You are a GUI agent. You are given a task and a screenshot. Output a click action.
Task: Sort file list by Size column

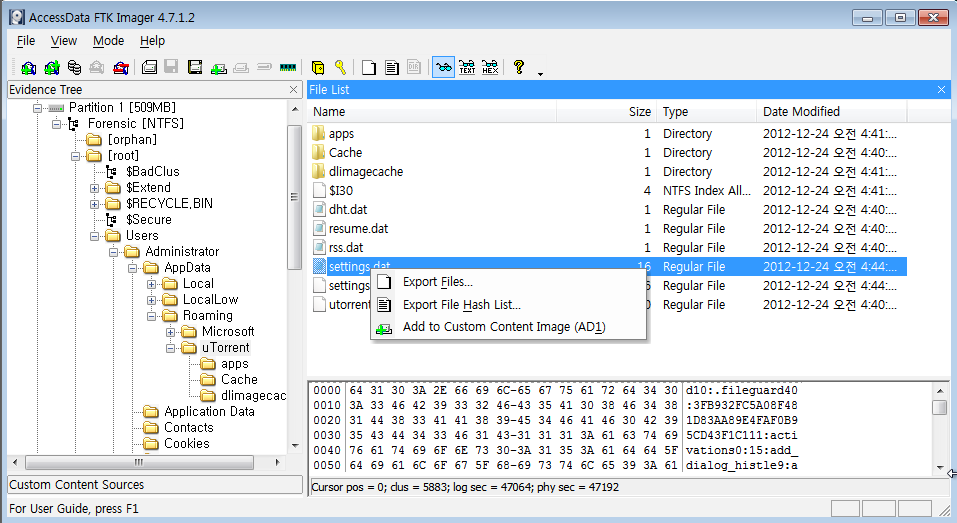tap(606, 112)
